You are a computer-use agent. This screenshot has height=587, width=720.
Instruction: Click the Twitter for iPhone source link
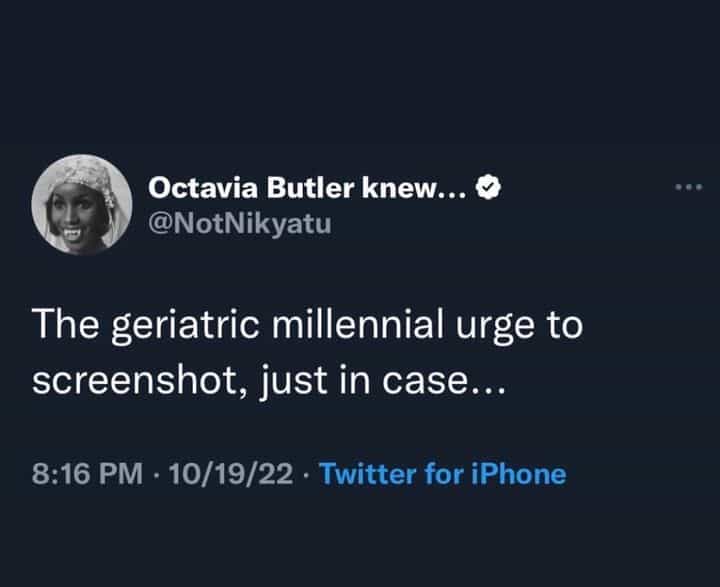[442, 473]
